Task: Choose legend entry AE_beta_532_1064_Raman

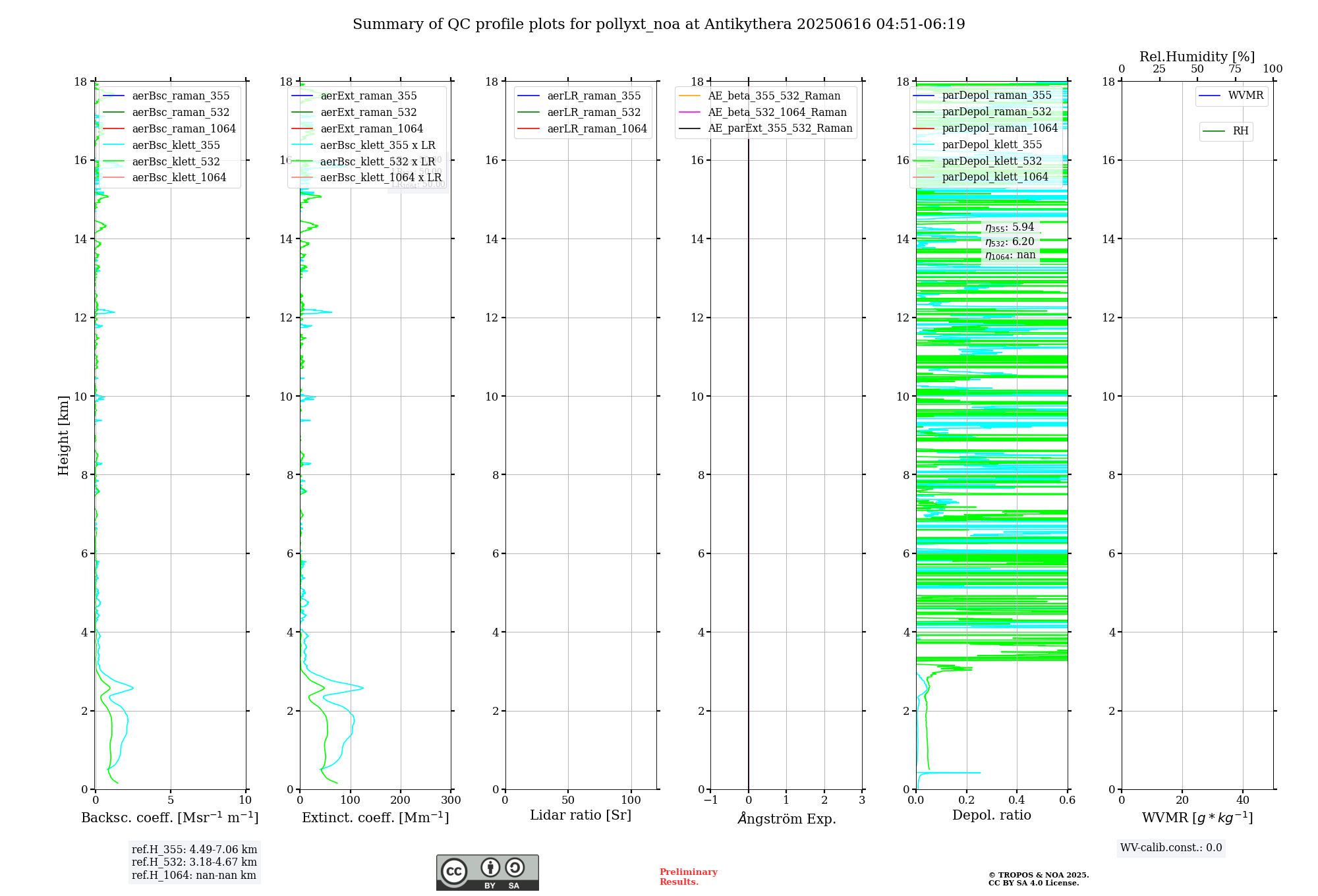Action: click(763, 113)
